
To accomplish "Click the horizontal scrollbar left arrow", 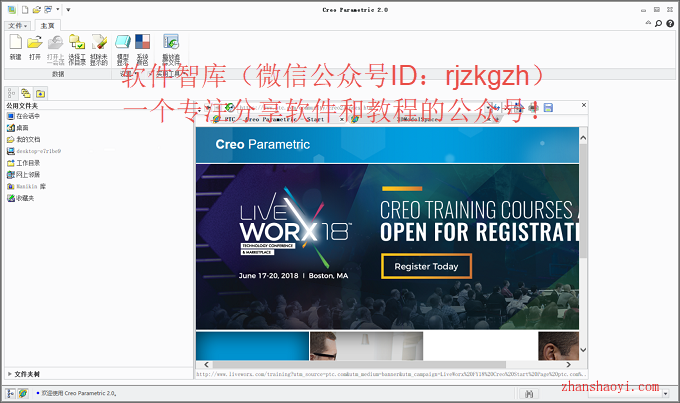I will (206, 365).
